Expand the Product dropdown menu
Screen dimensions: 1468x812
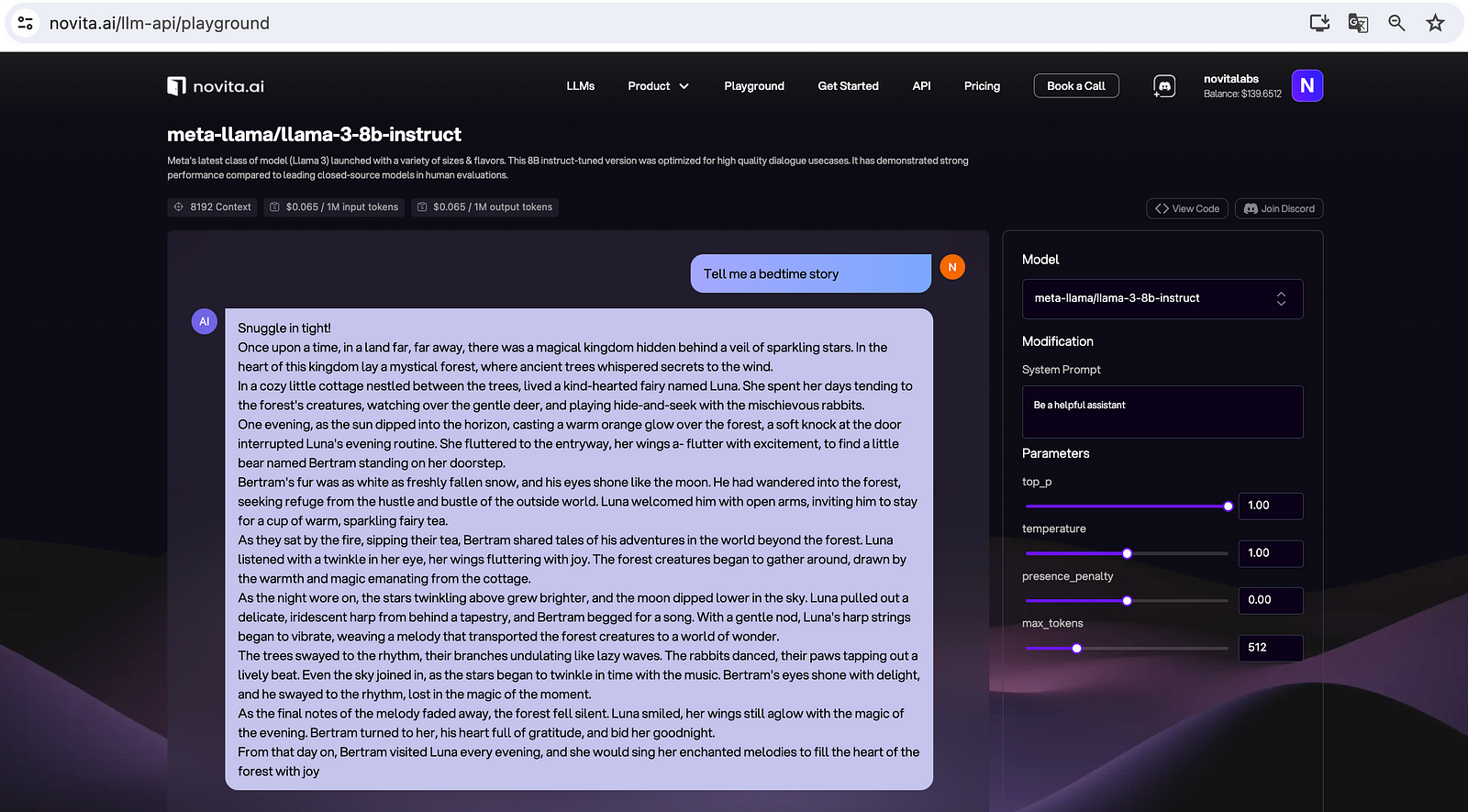(658, 86)
